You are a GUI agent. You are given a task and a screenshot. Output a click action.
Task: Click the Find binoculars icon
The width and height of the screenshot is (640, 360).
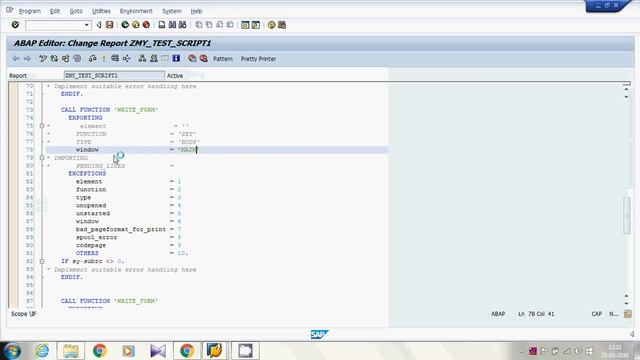(172, 25)
